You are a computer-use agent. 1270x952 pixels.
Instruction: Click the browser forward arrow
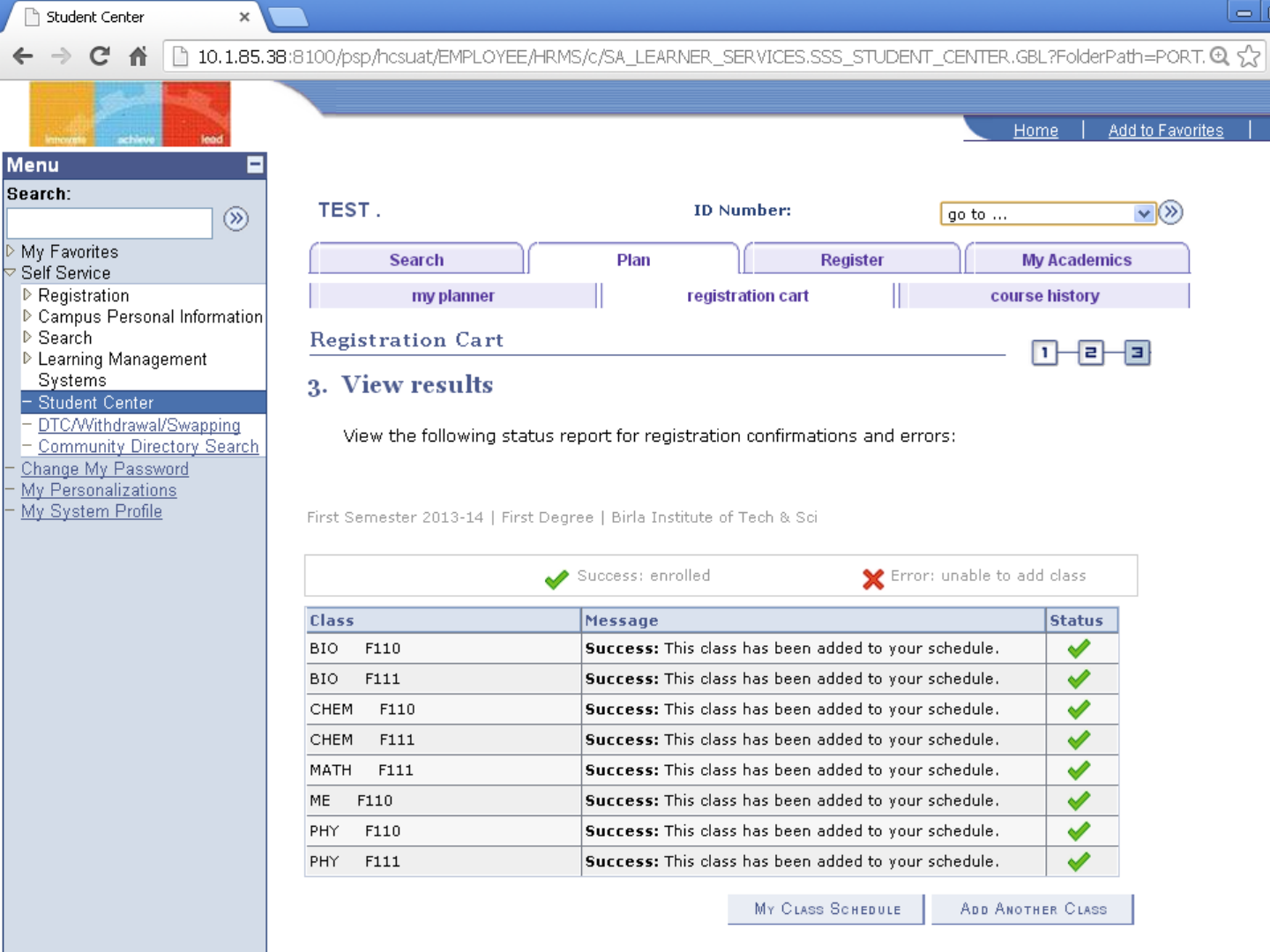pyautogui.click(x=61, y=56)
